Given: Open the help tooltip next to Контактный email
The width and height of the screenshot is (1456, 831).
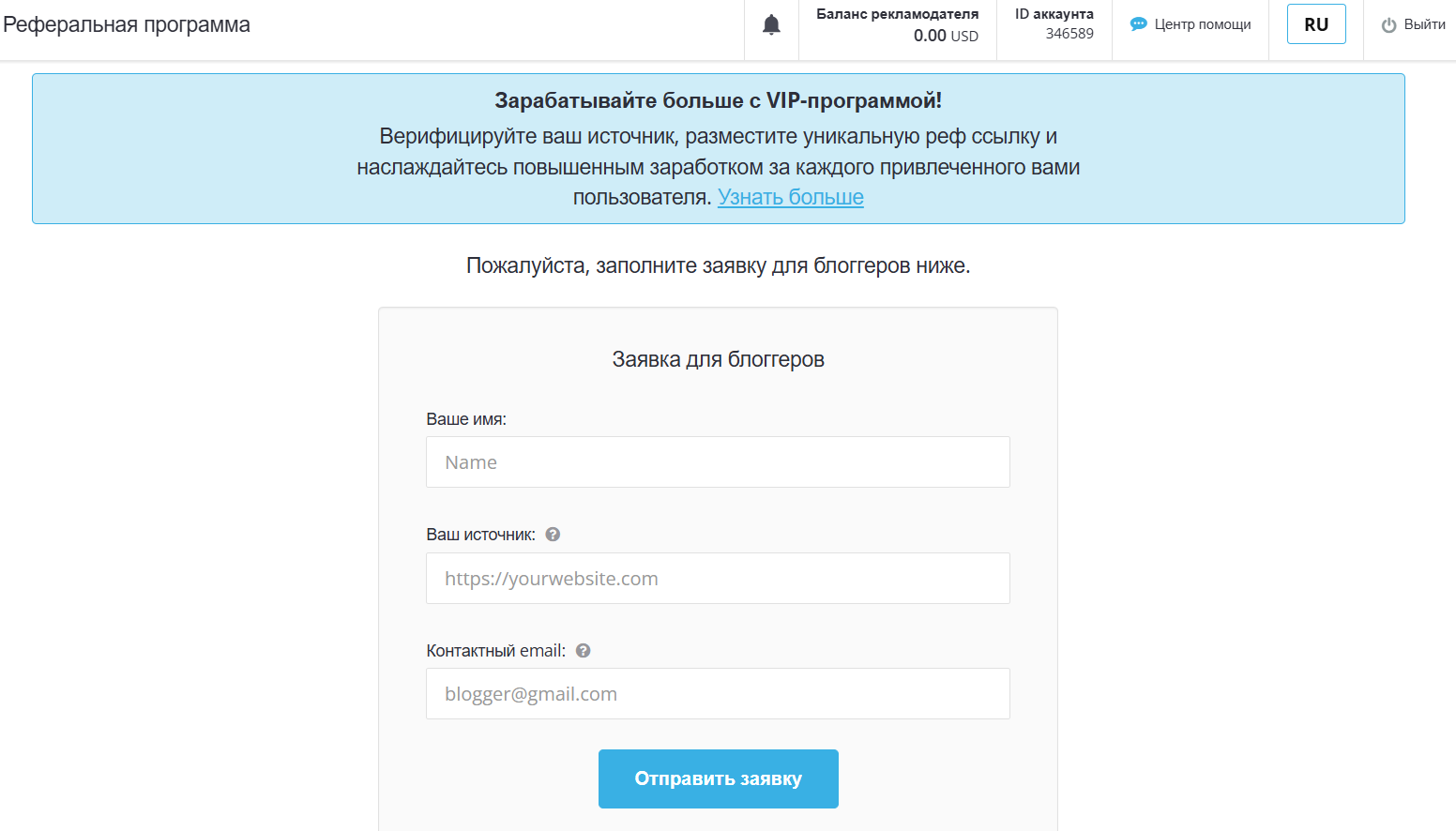Looking at the screenshot, I should pos(583,649).
